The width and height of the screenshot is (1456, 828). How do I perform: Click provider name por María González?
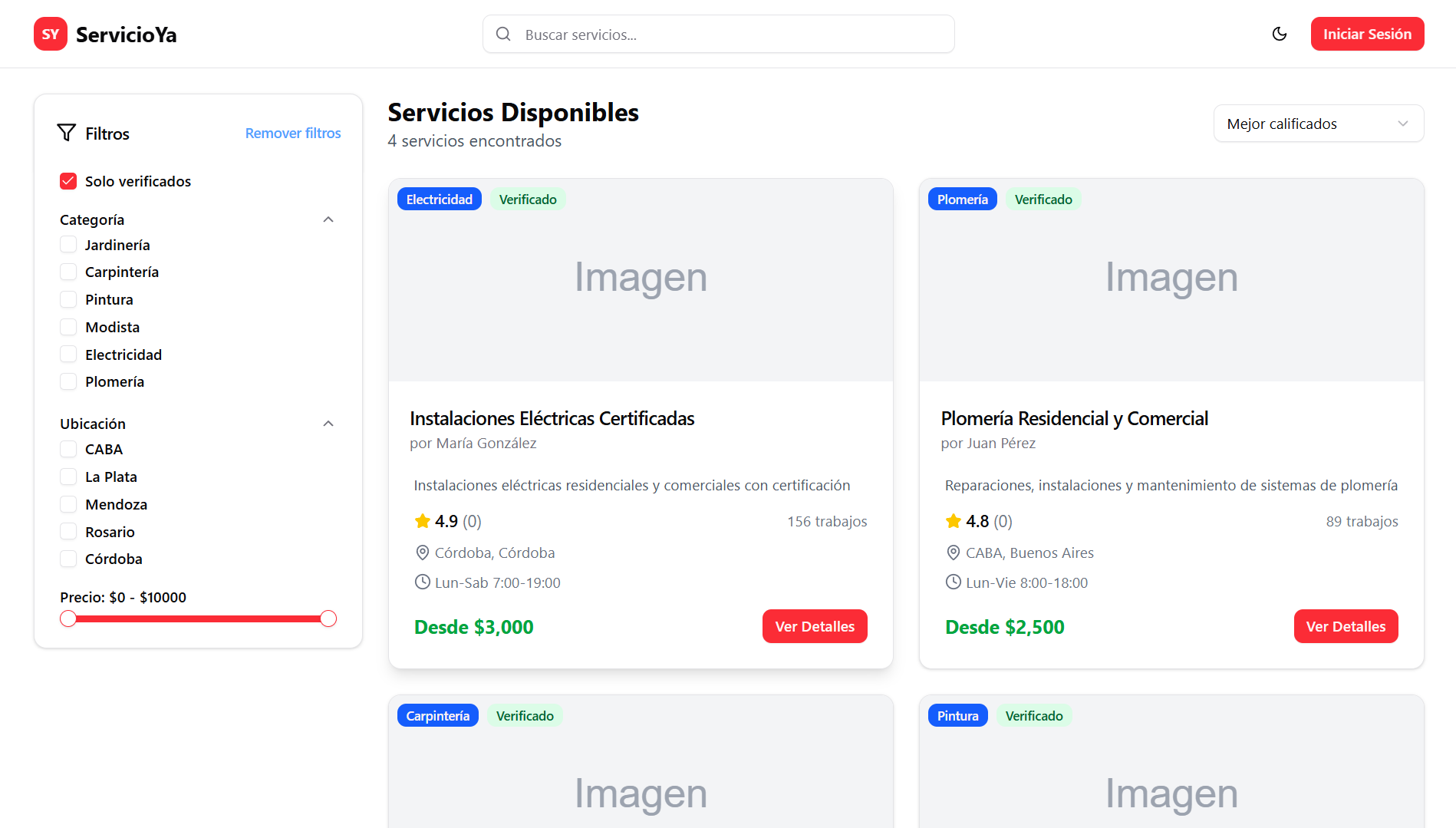point(473,443)
